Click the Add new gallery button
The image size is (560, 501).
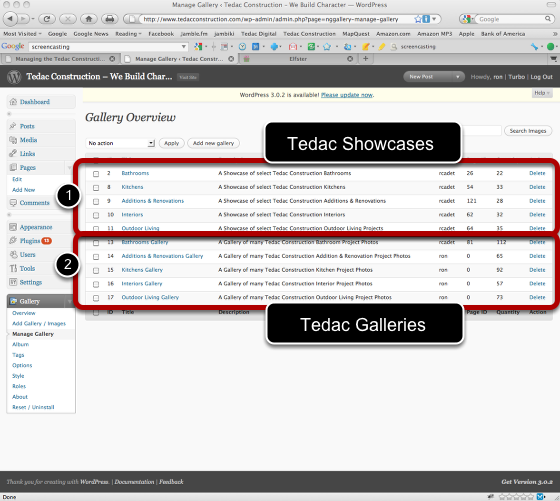[x=214, y=143]
